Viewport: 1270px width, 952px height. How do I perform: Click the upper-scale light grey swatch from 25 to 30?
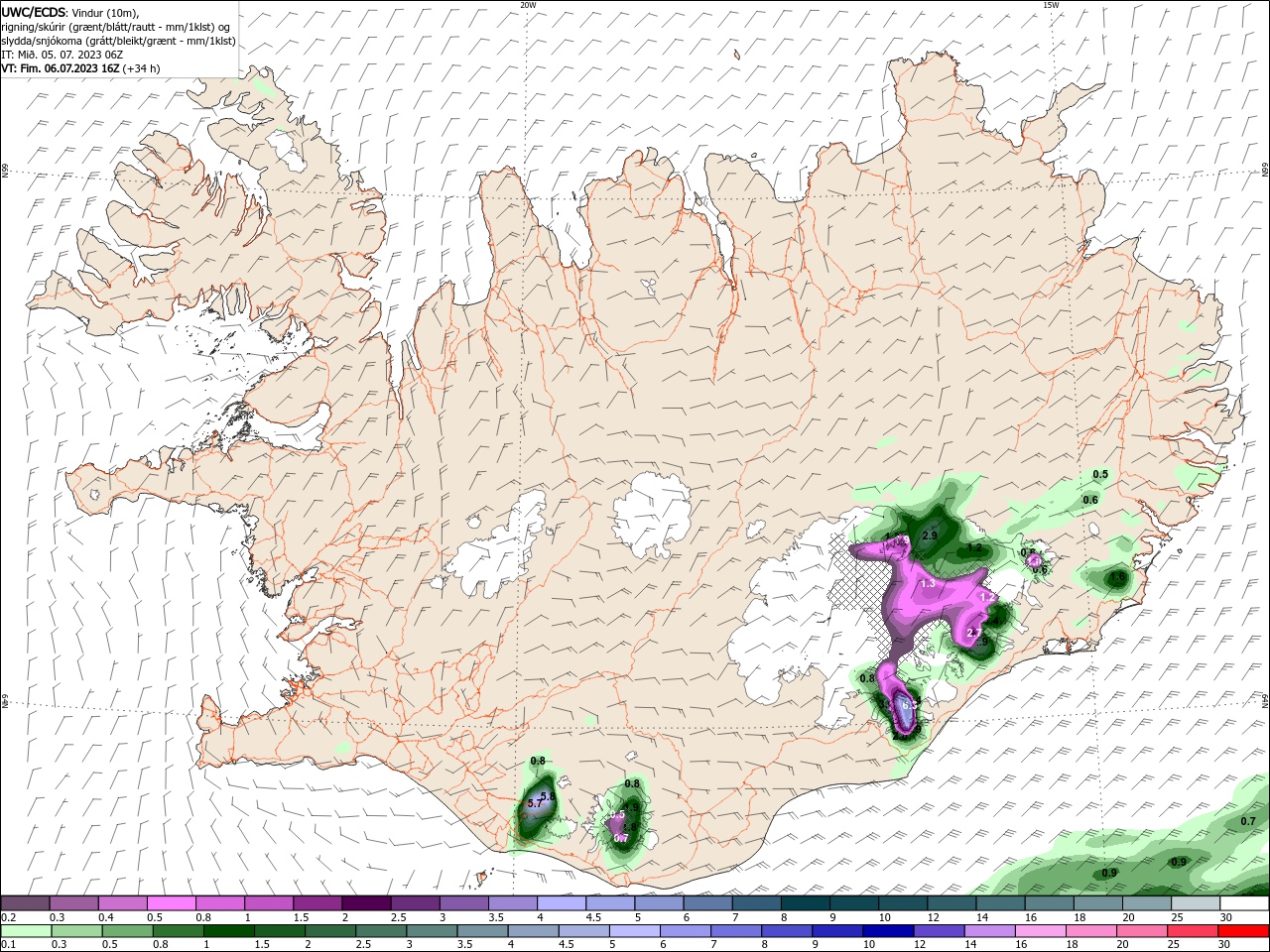1196,903
